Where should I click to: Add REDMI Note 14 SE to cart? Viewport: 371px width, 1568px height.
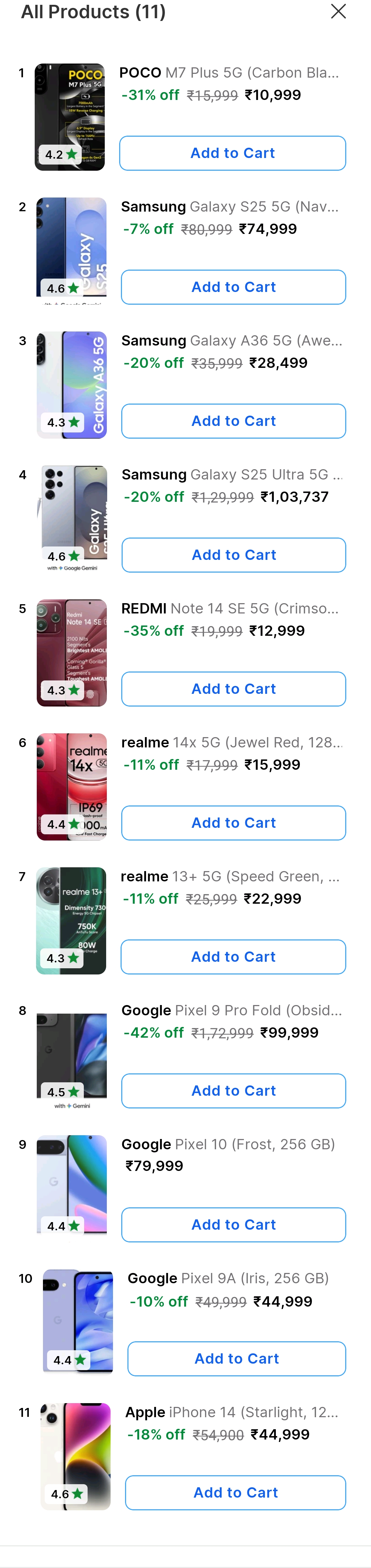(233, 689)
